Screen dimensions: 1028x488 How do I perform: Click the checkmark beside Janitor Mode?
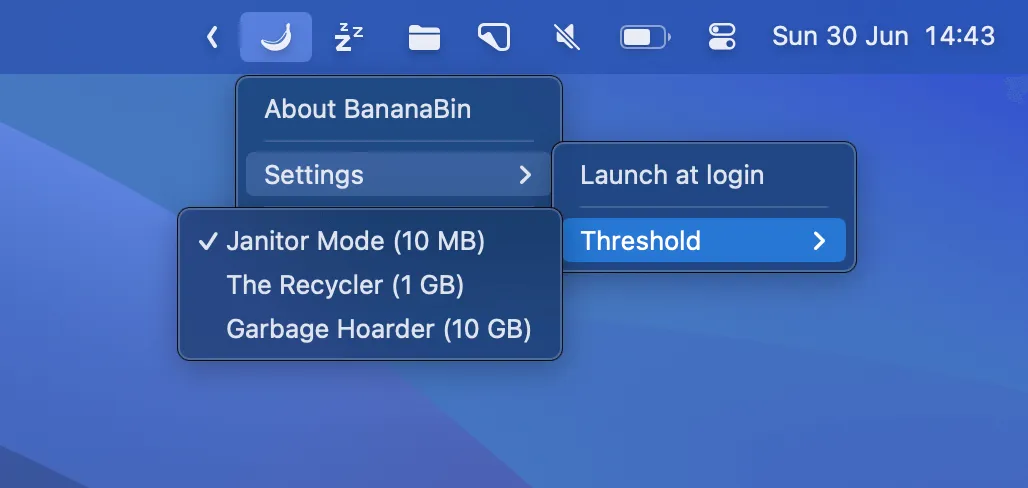(x=208, y=241)
